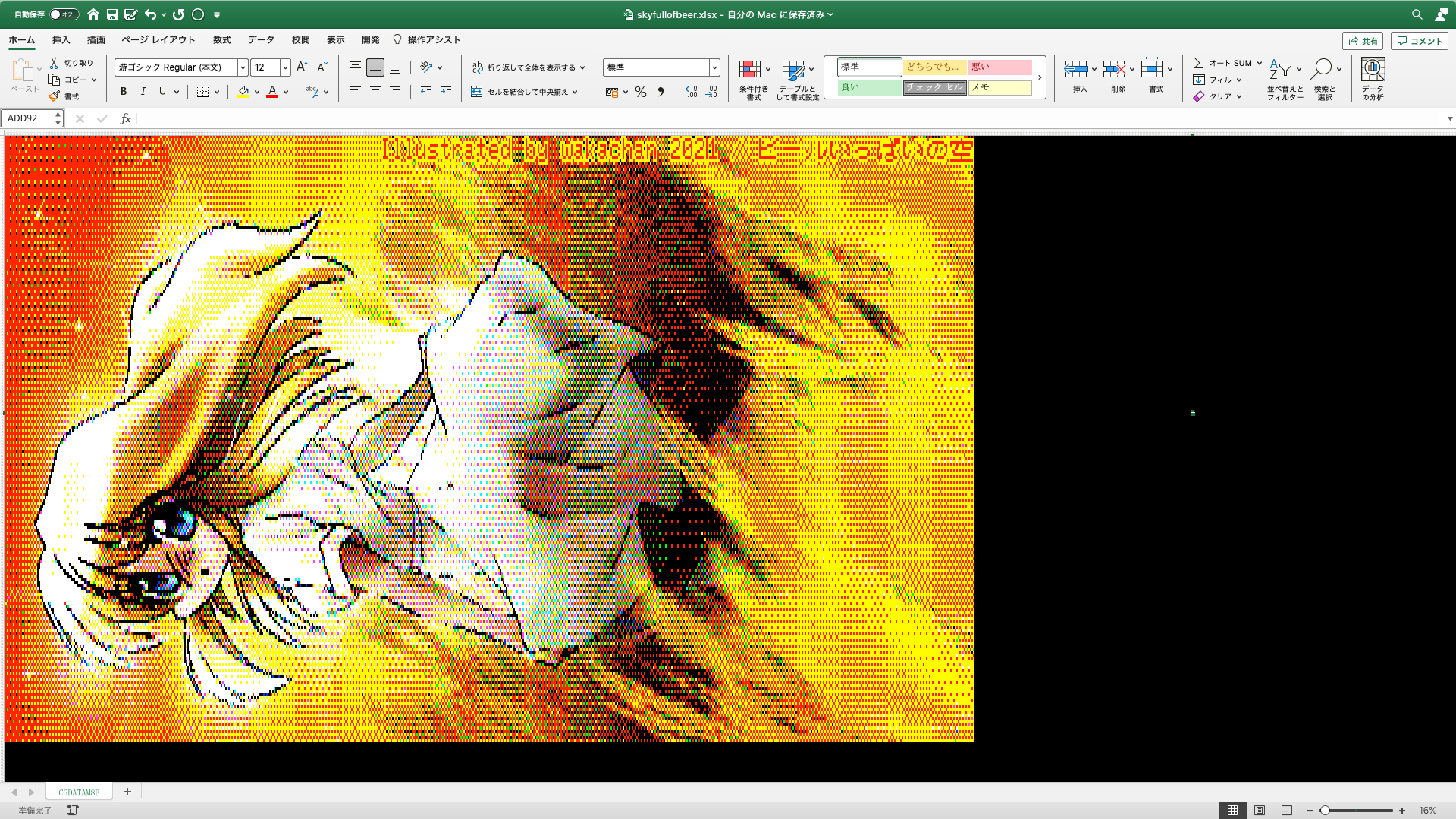
Task: Switch to the ページ レイアウト tab
Action: pos(158,40)
